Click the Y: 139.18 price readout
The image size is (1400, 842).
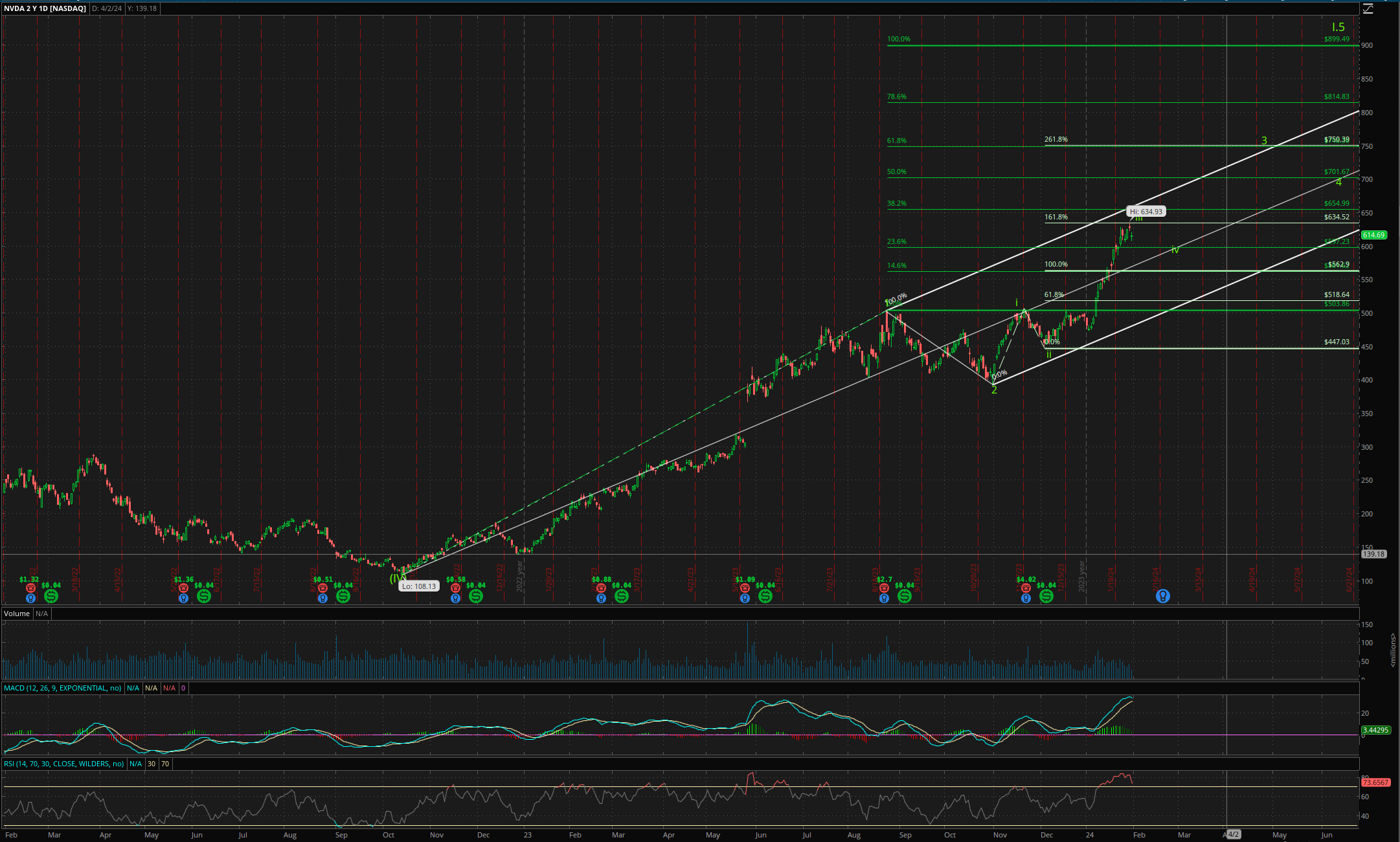tap(143, 8)
